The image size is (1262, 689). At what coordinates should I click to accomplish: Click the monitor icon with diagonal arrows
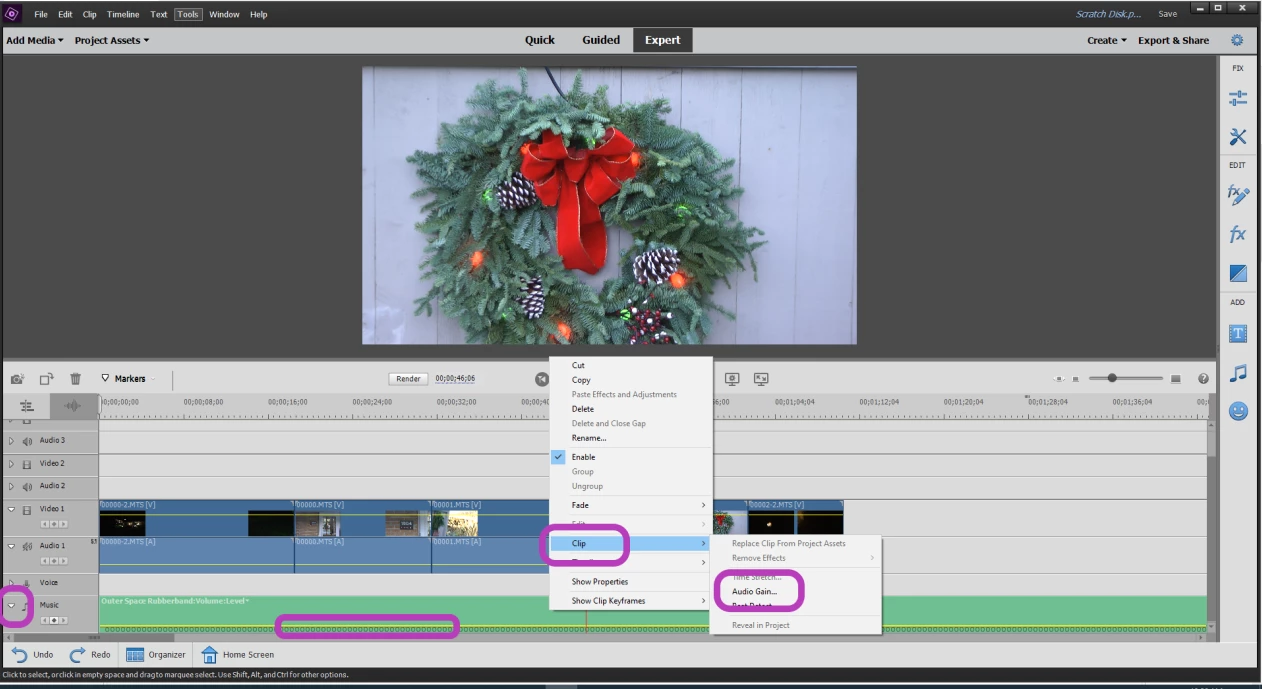coord(761,379)
